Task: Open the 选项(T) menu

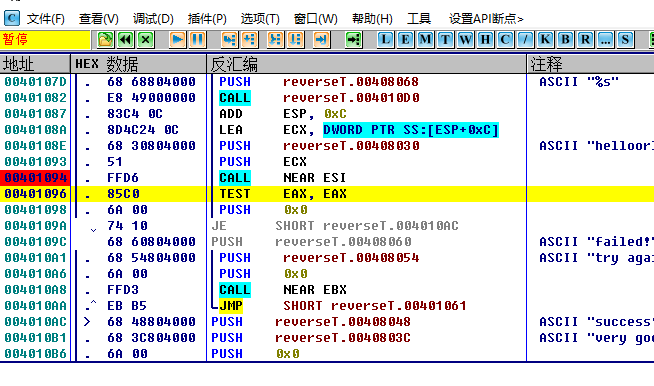Action: pyautogui.click(x=260, y=19)
